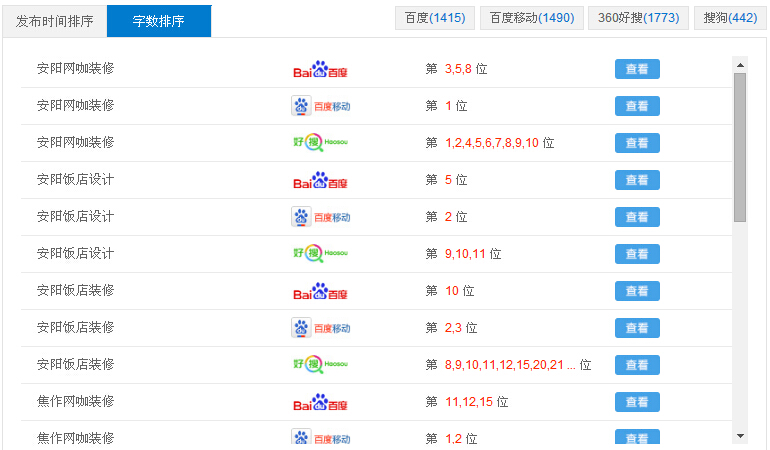Click the scrollbar down arrow

pos(740,436)
